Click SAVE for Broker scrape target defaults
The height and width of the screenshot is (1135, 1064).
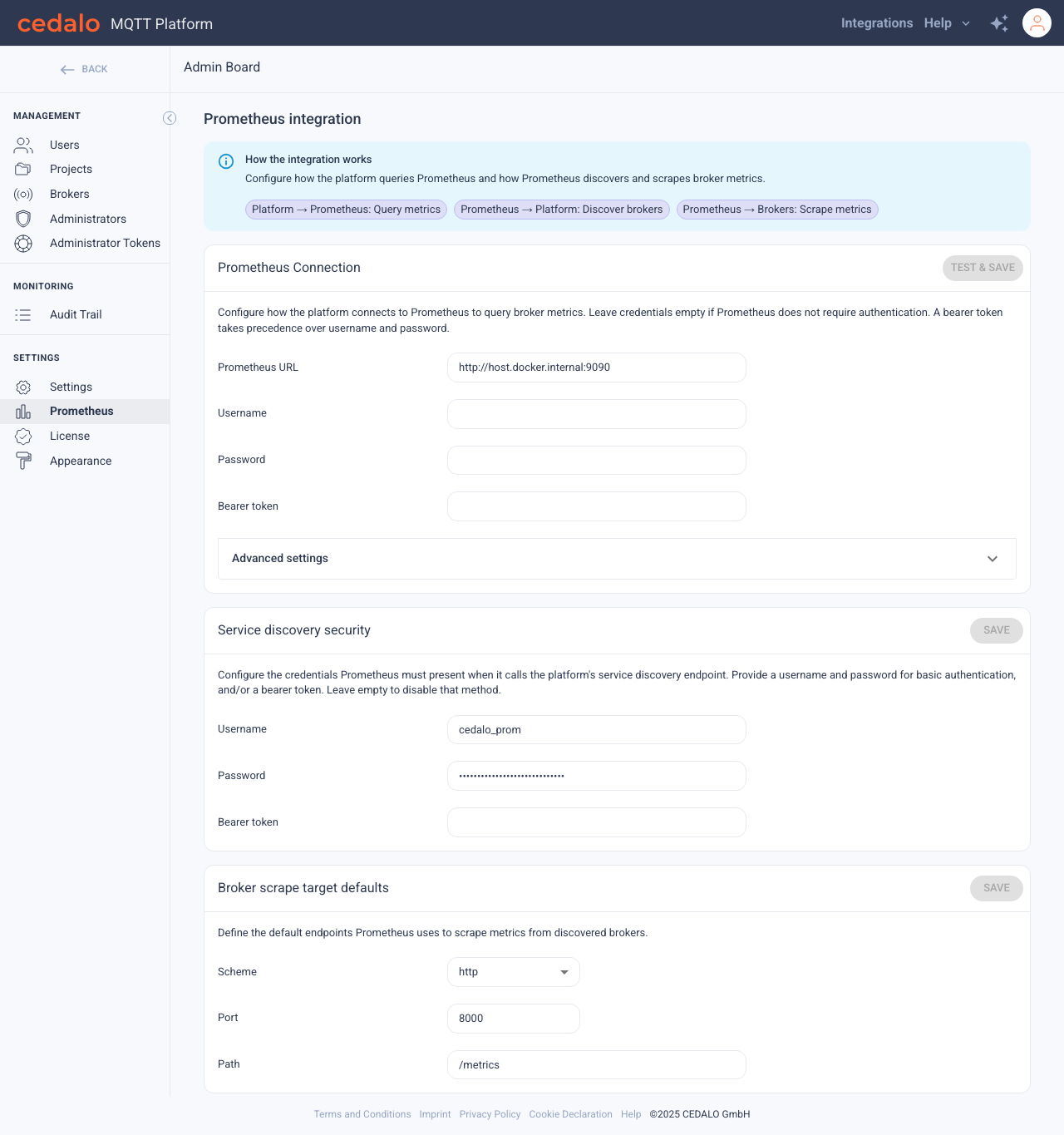(997, 888)
